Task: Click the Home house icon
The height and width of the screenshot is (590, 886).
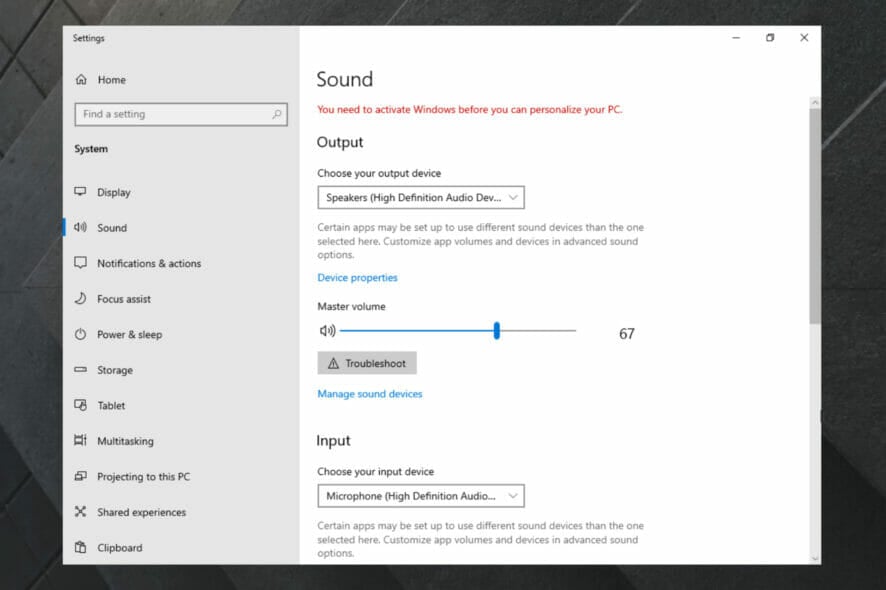Action: (x=81, y=80)
